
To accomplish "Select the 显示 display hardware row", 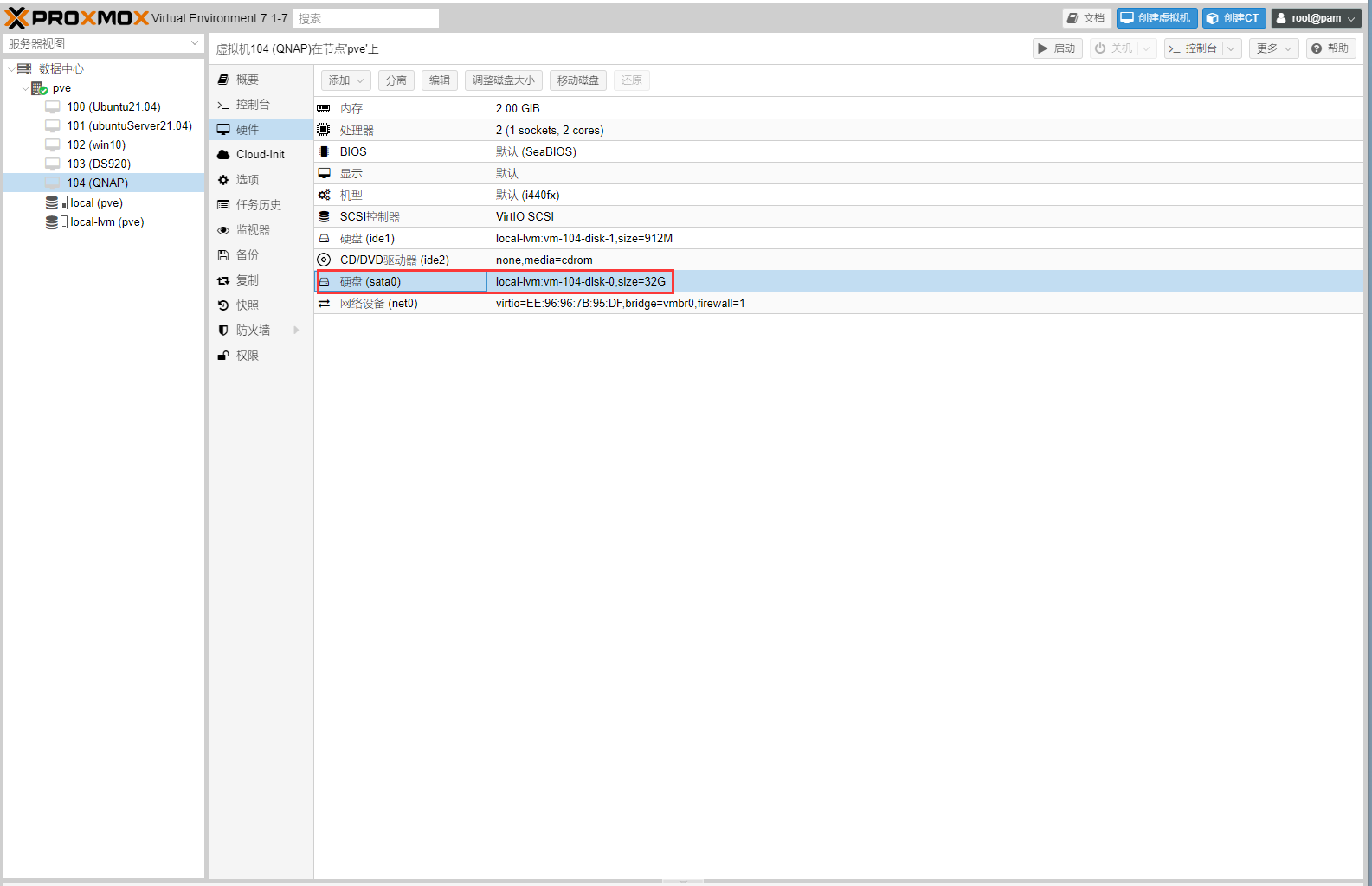I will click(839, 174).
